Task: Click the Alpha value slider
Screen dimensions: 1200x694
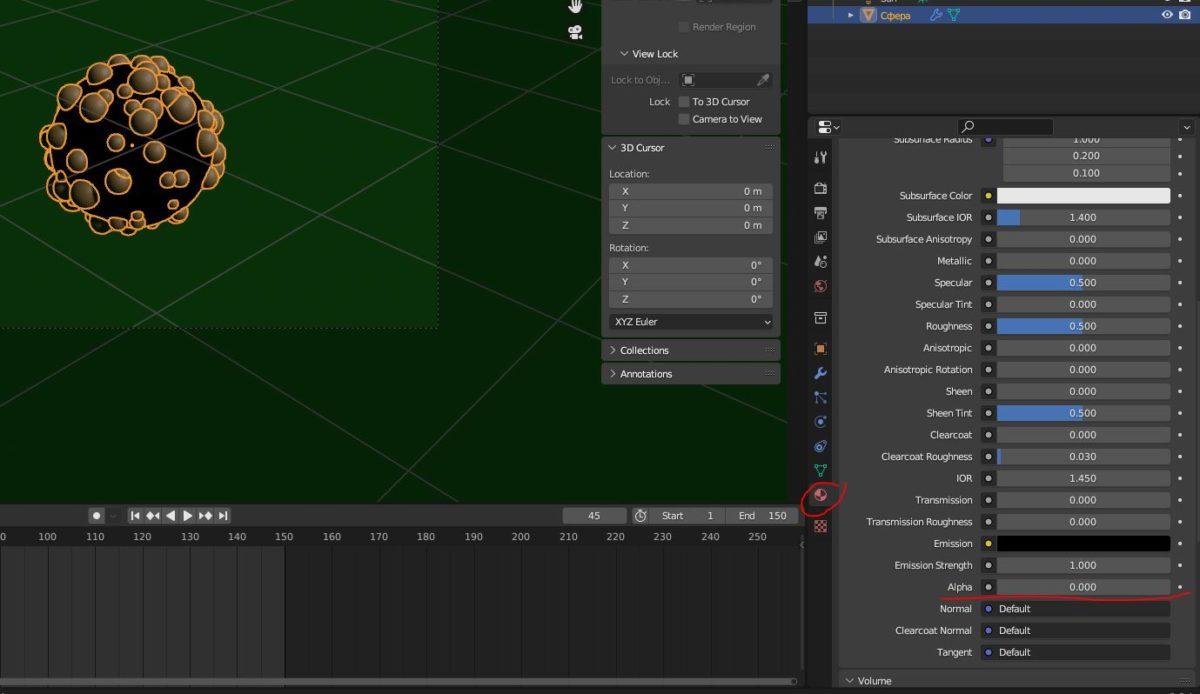Action: click(1083, 587)
